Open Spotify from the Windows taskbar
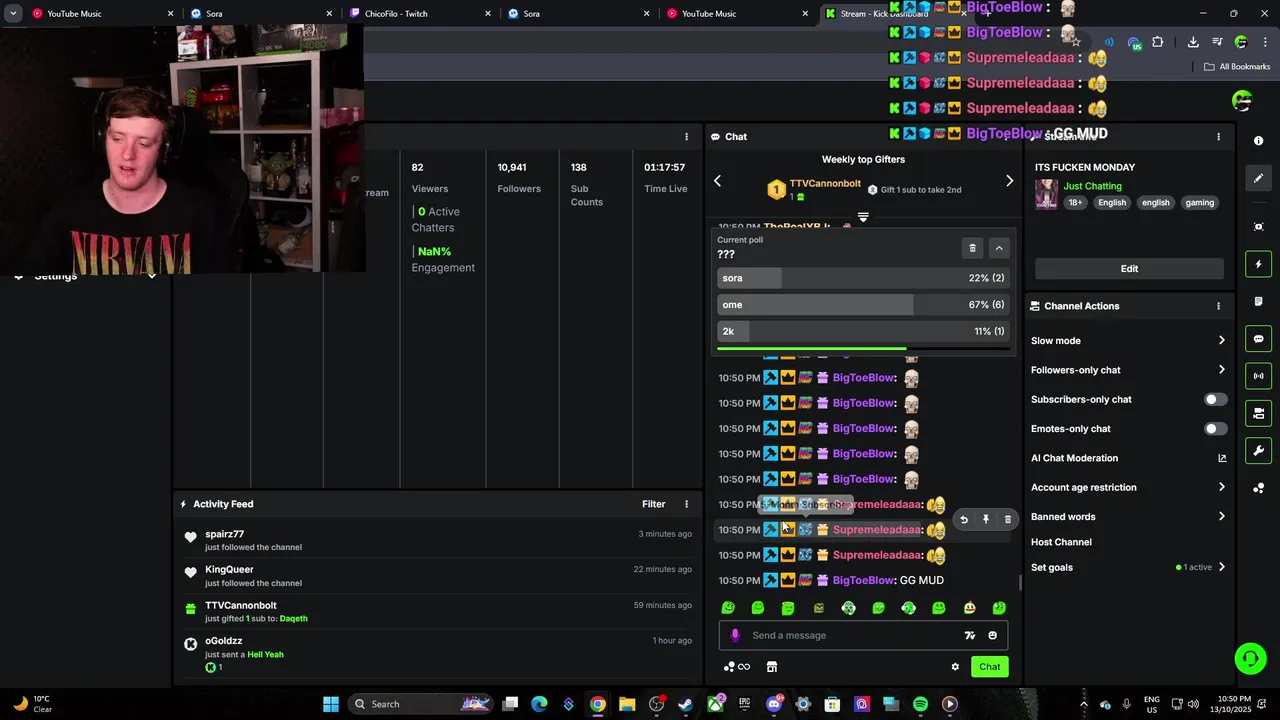 920,704
